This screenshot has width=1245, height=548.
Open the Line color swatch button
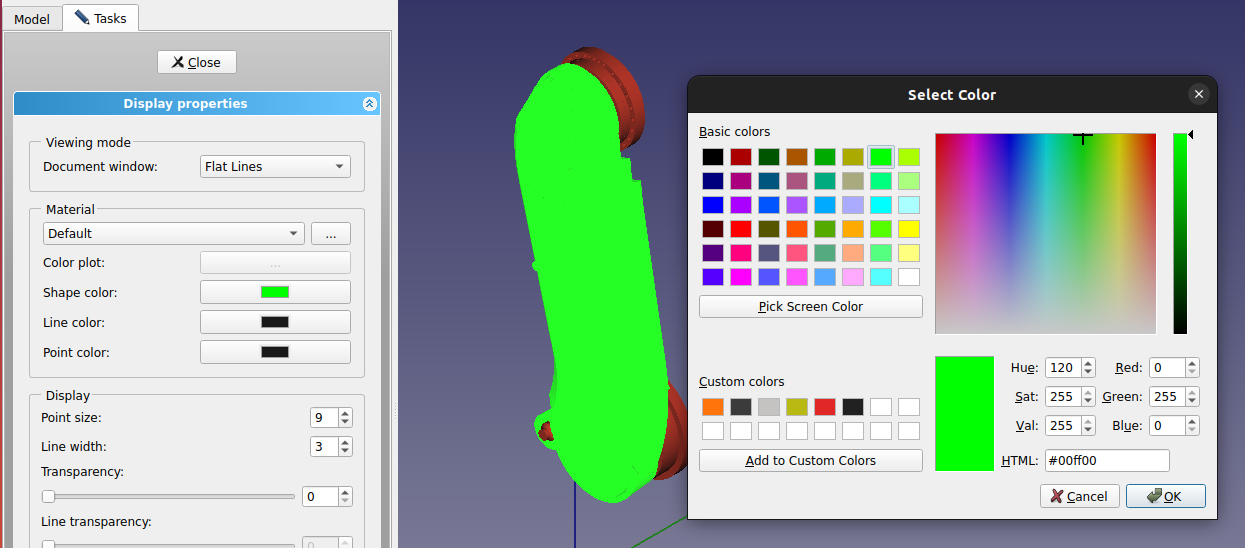pyautogui.click(x=275, y=322)
